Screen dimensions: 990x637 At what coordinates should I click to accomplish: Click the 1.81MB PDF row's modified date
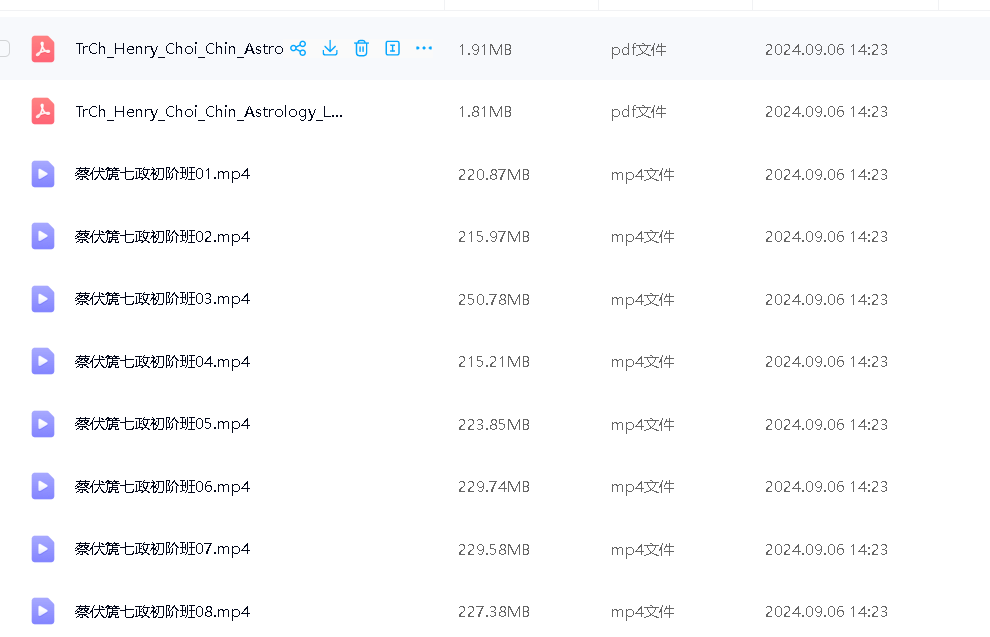(x=826, y=112)
